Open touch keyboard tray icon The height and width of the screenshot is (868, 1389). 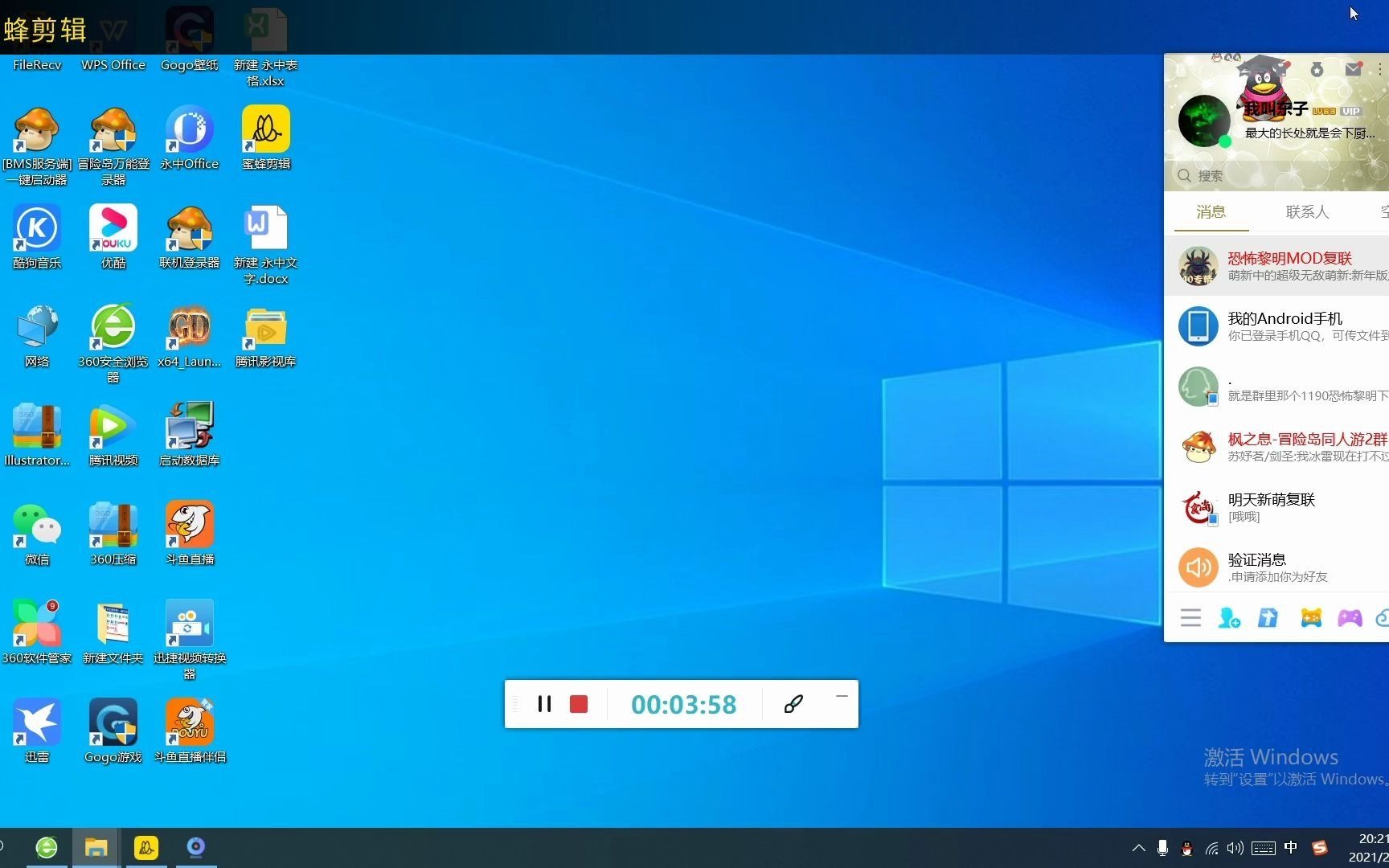(x=1264, y=848)
